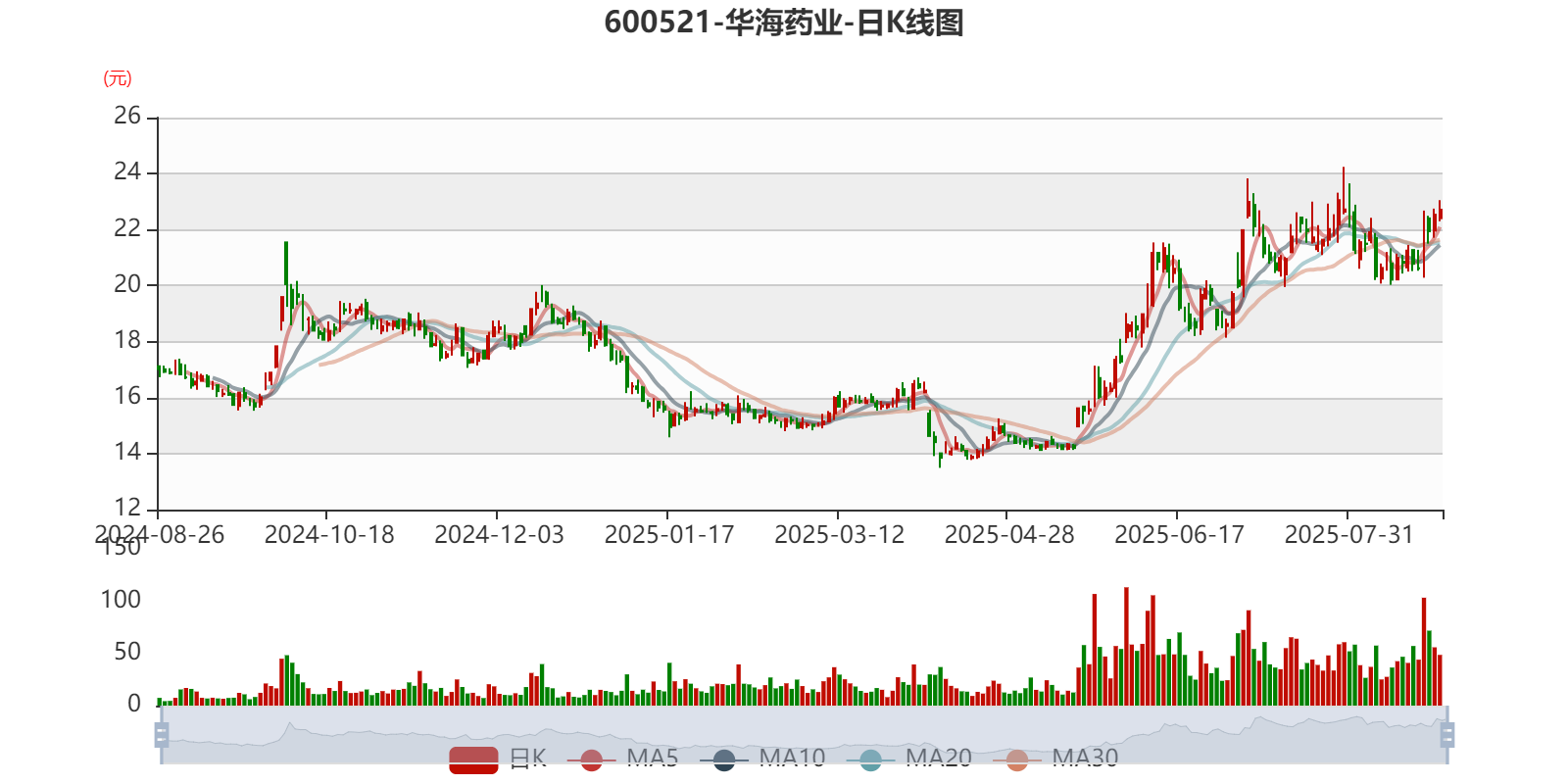The width and height of the screenshot is (1568, 784).
Task: Hide the MA10 moving average series
Action: point(762,759)
